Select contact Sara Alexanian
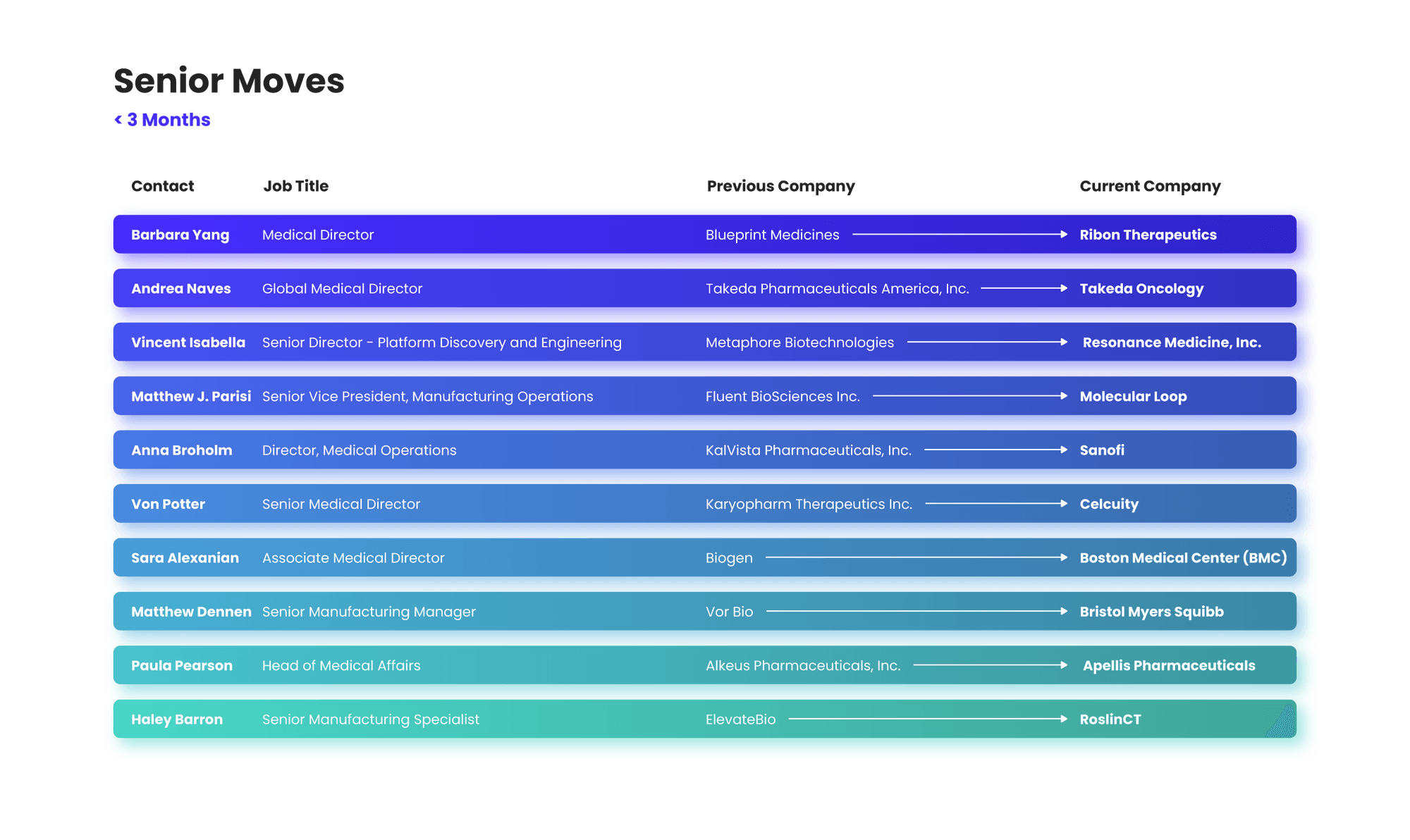This screenshot has width=1410, height=840. pyautogui.click(x=185, y=558)
